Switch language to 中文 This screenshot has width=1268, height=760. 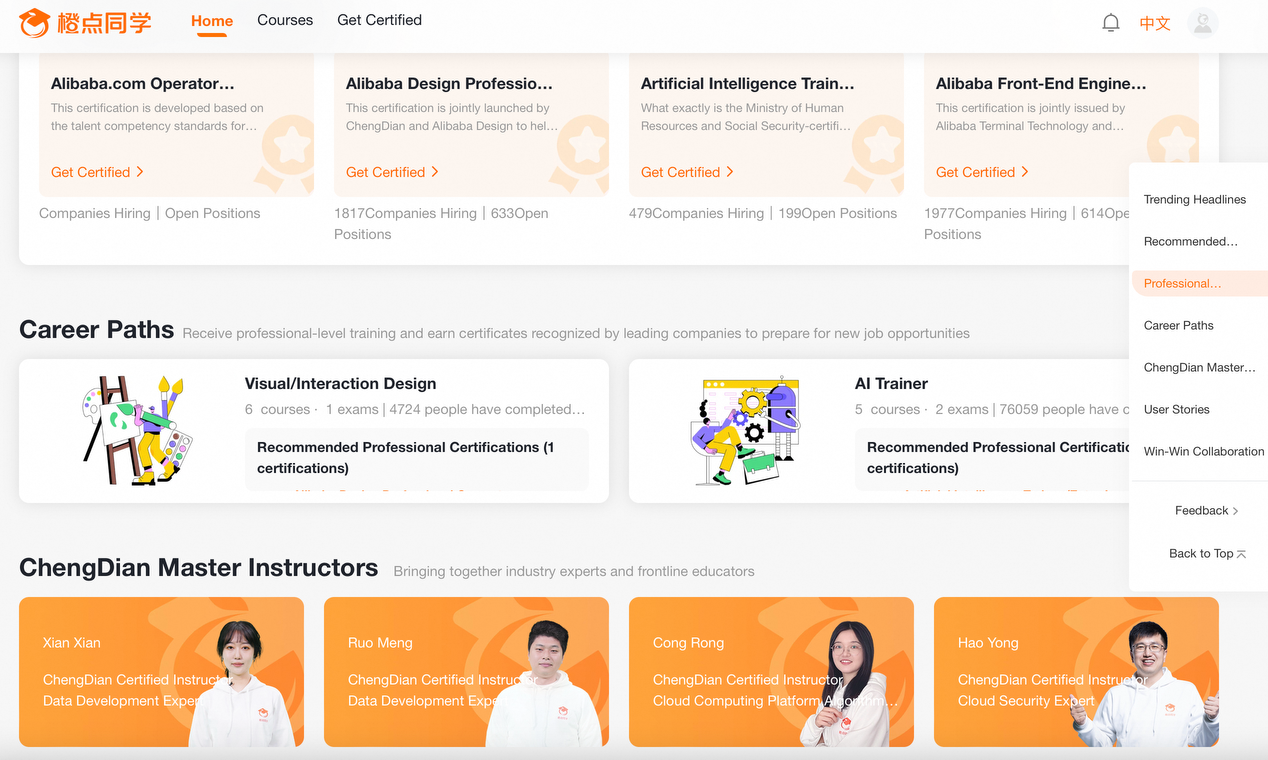[x=1155, y=23]
